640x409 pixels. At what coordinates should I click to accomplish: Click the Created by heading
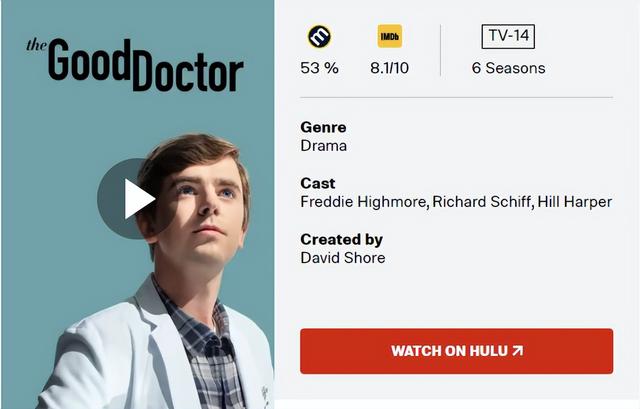pyautogui.click(x=342, y=240)
